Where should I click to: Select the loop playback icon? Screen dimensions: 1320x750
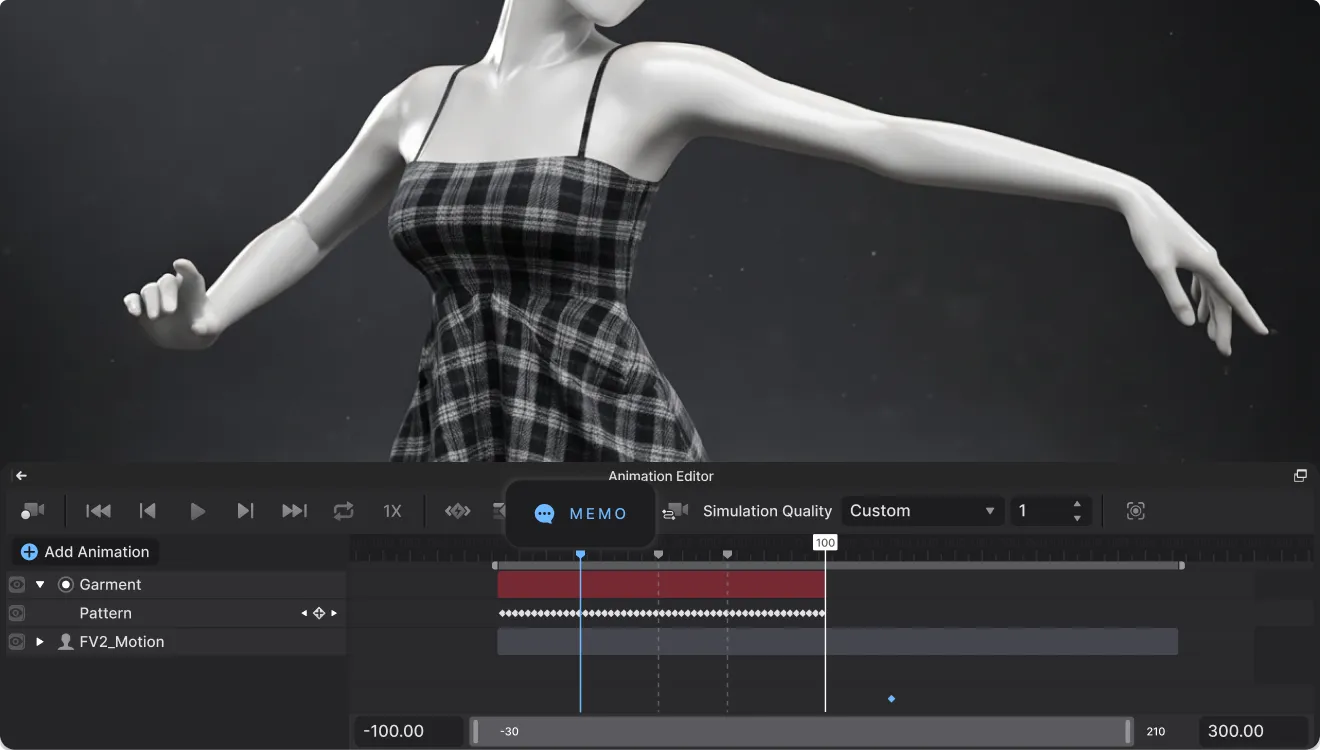click(x=343, y=511)
